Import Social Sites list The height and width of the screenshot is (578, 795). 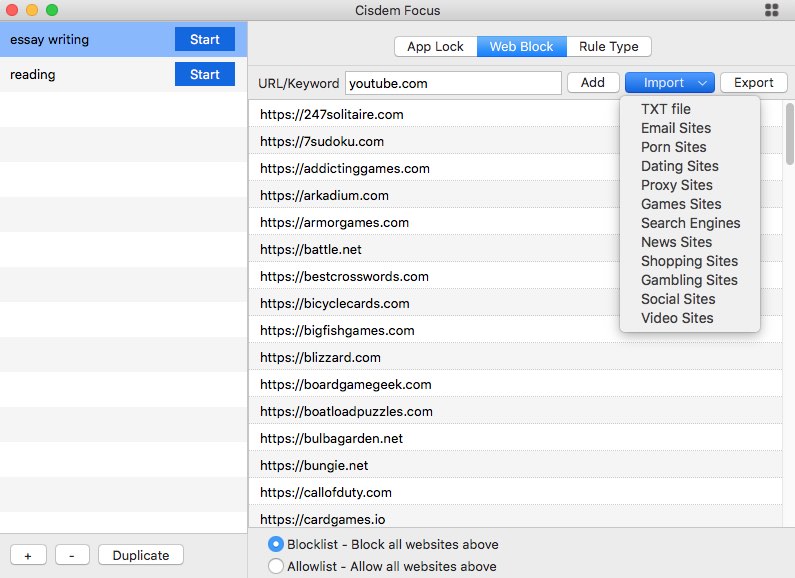tap(678, 299)
